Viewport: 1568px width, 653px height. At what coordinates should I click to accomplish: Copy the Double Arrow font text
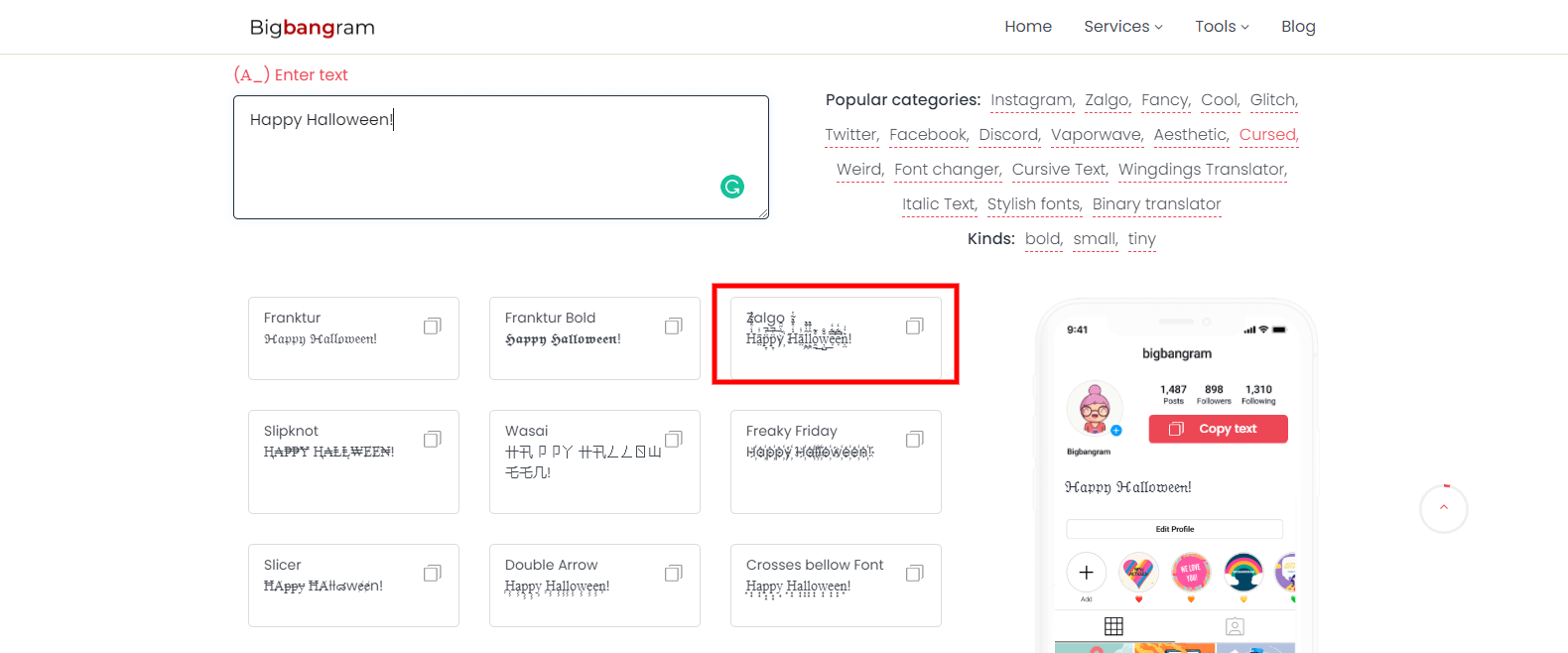[674, 574]
